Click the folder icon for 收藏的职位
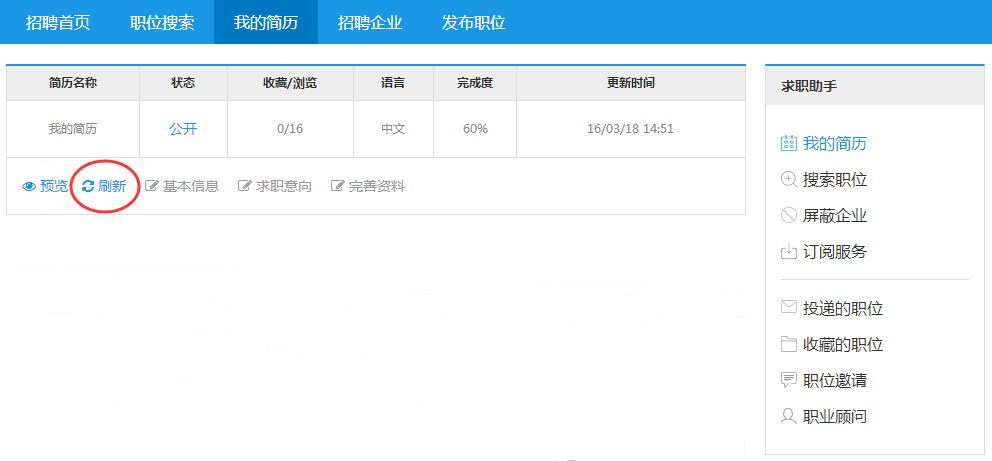992x461 pixels. (788, 344)
